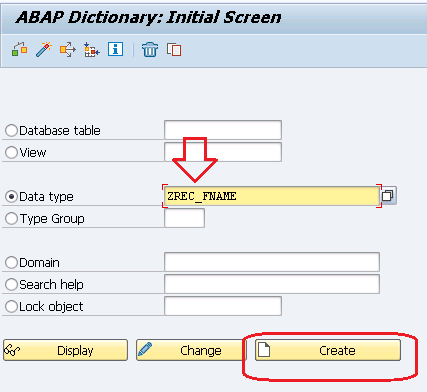Focus the Search help input field
Viewport: 427px width, 392px height.
click(272, 284)
